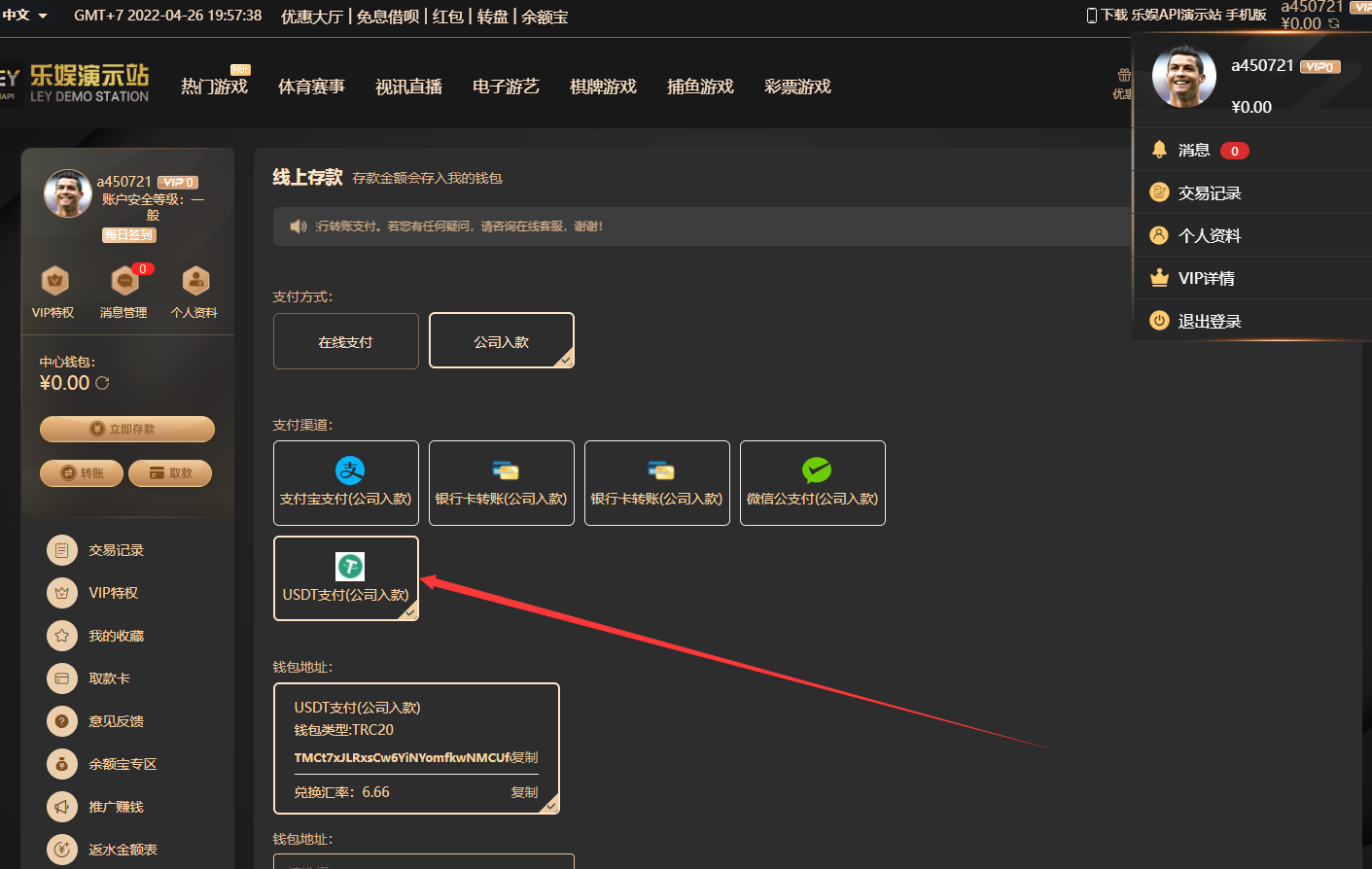
Task: Refresh the 中心钱包 balance with circular arrow icon
Action: [x=102, y=383]
